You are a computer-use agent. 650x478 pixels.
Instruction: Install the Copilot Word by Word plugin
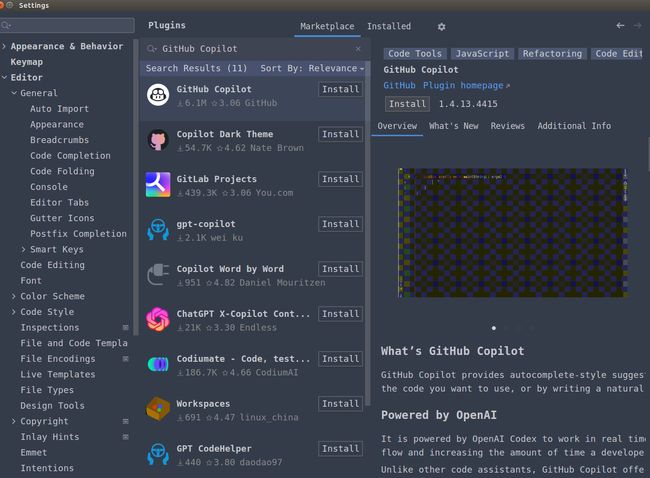[x=340, y=269]
